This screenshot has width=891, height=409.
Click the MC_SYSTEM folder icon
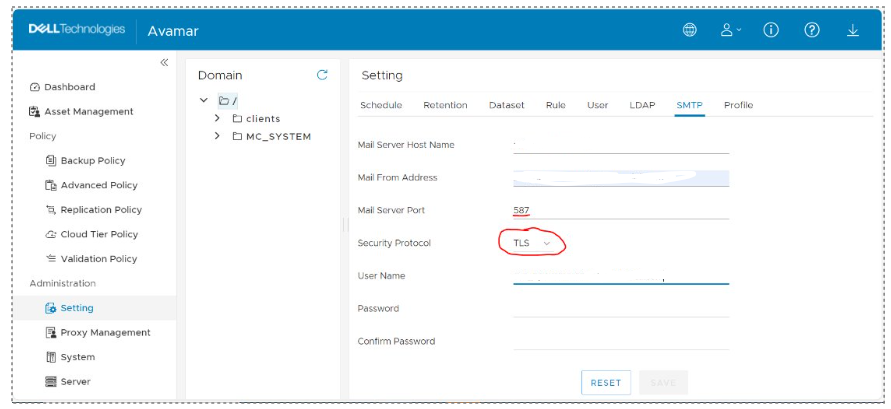tap(238, 136)
